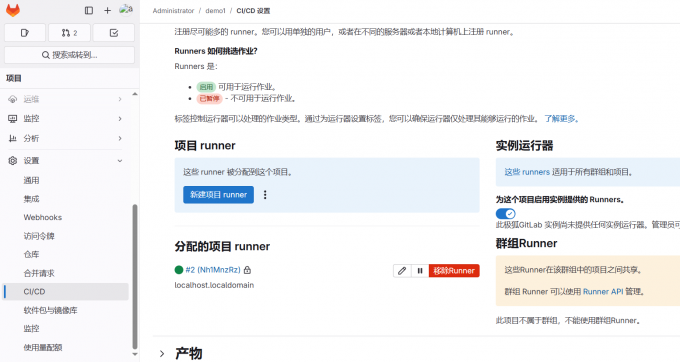Click the lock icon beside runner #2
The height and width of the screenshot is (362, 680).
[247, 270]
